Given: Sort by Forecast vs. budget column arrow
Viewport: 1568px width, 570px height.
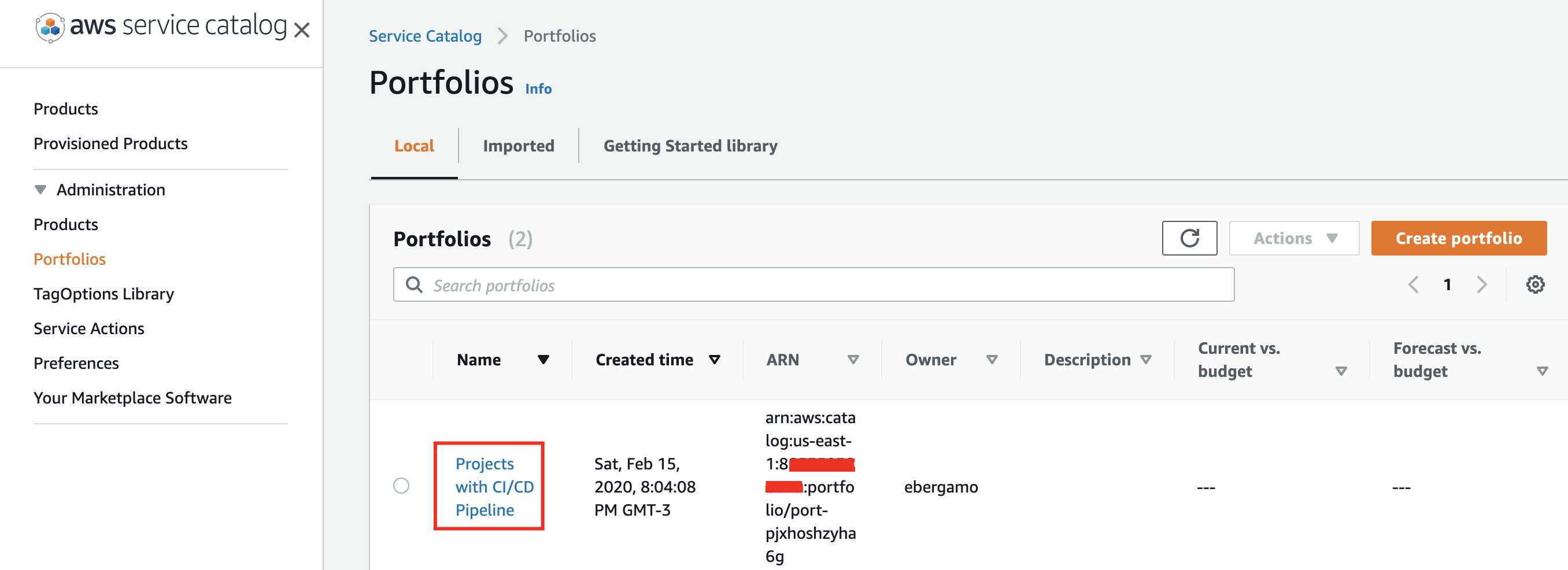Looking at the screenshot, I should pyautogui.click(x=1543, y=371).
